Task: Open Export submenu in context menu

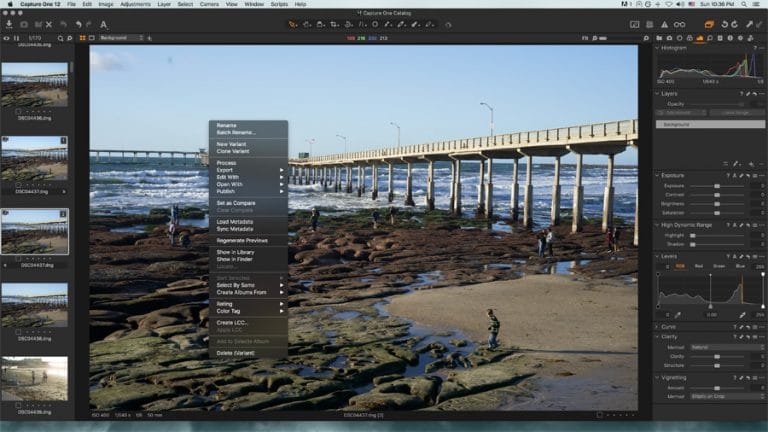Action: pyautogui.click(x=248, y=170)
